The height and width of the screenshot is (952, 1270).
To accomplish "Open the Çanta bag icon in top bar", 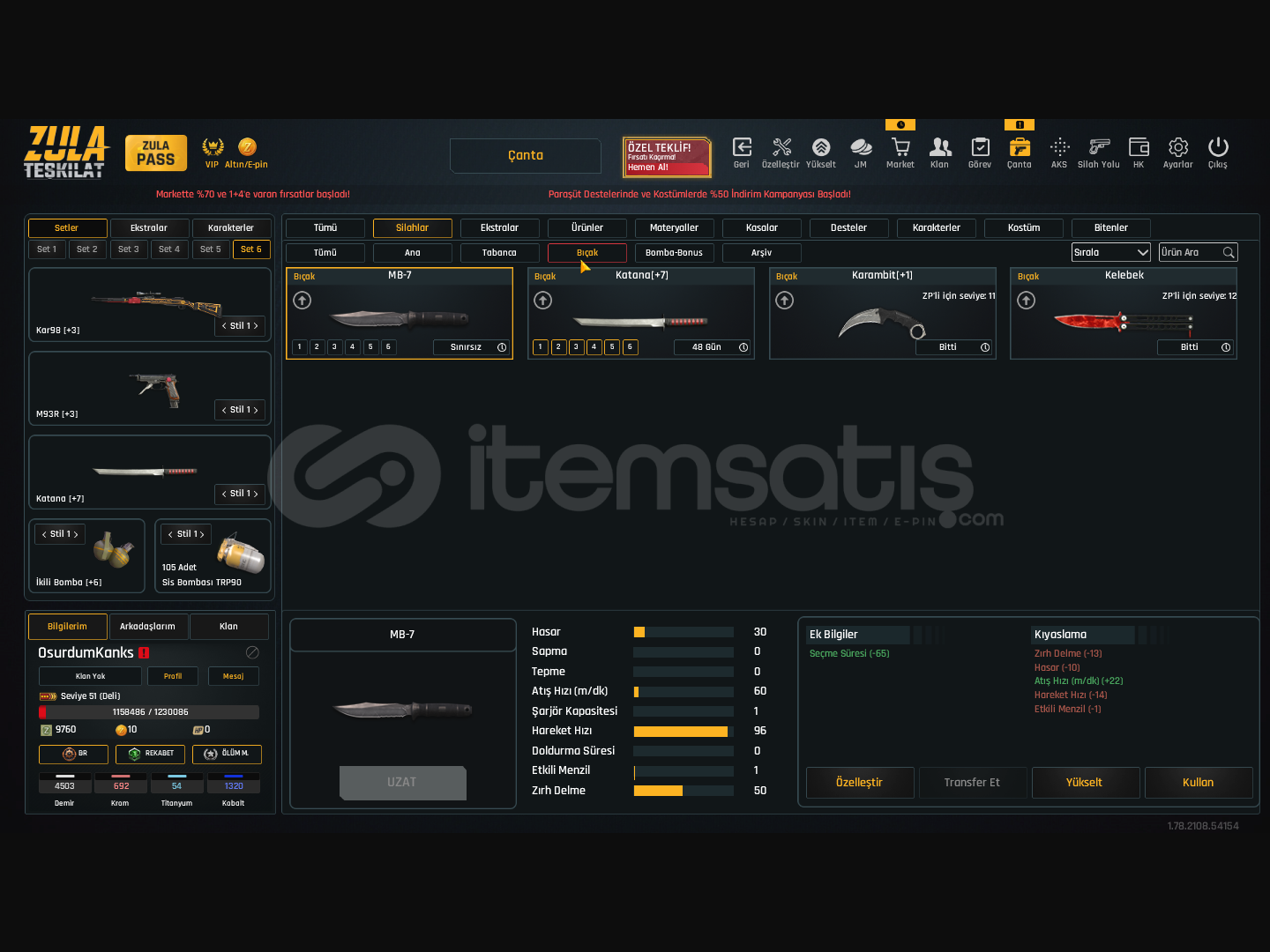I will point(1020,147).
